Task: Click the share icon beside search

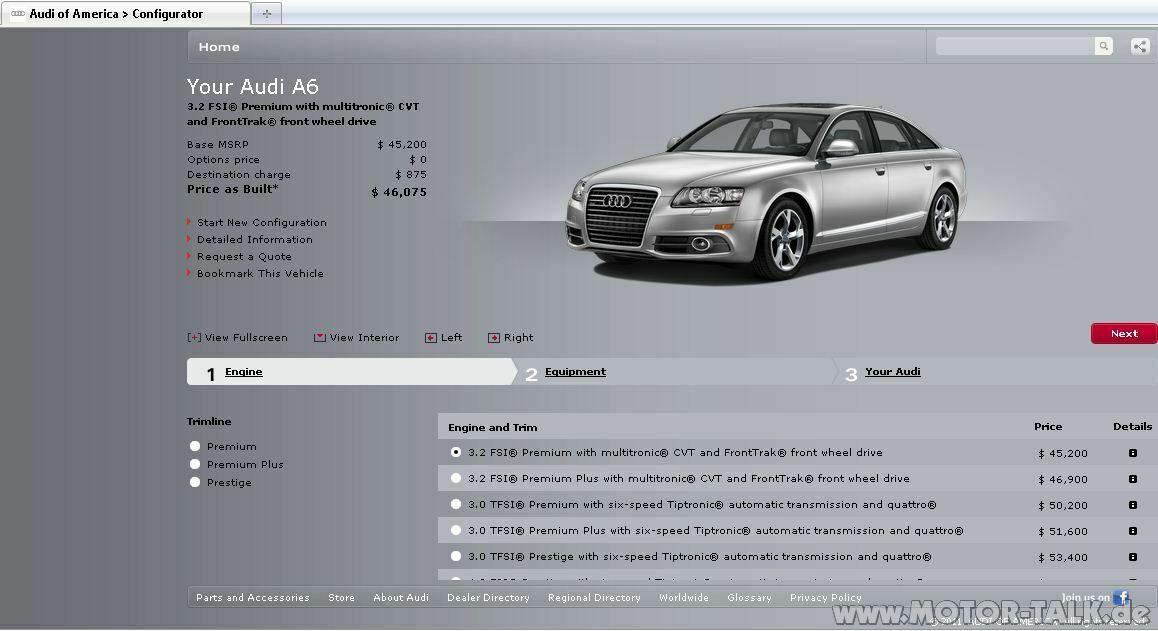Action: click(x=1140, y=47)
